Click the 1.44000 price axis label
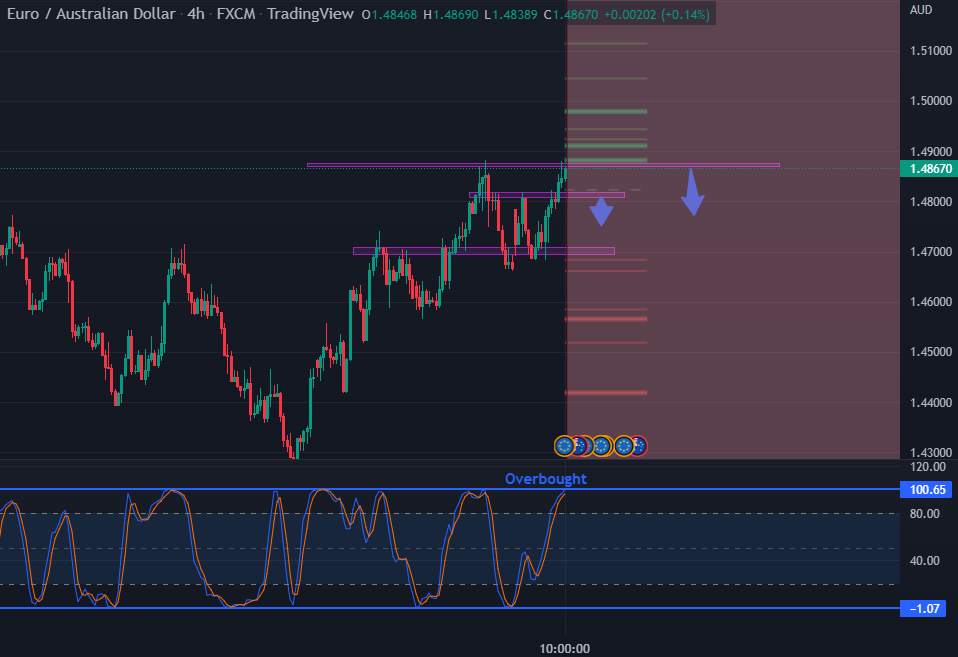 (x=931, y=403)
